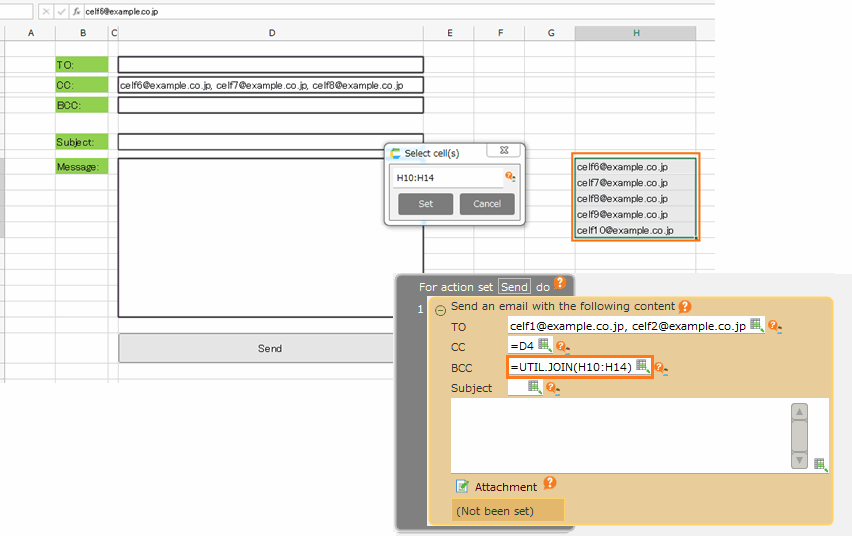Screen dimensions: 852x536
Task: Click cell-select icon in message body corner
Action: 820,464
